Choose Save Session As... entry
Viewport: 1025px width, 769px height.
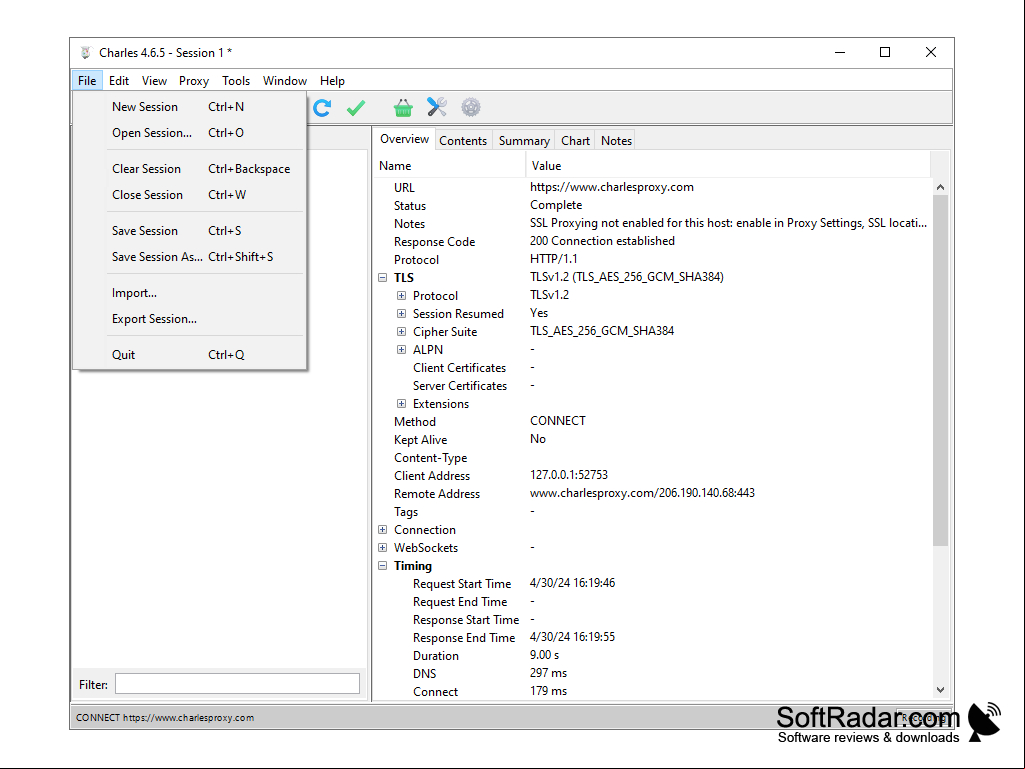tap(190, 257)
